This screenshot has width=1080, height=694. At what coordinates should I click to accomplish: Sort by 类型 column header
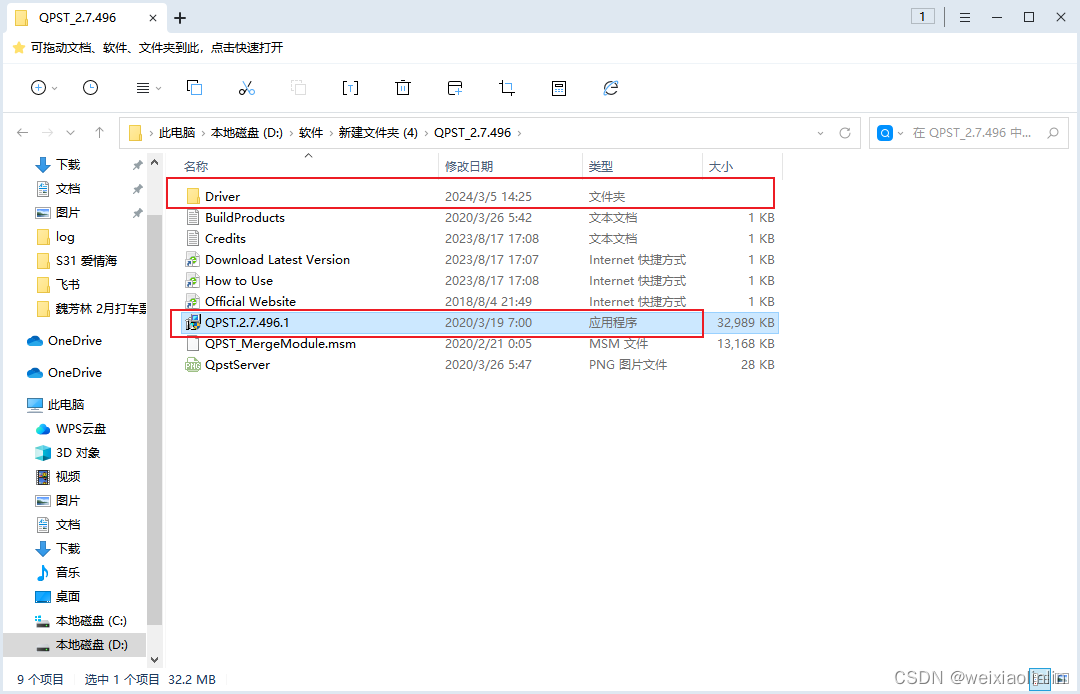[601, 167]
